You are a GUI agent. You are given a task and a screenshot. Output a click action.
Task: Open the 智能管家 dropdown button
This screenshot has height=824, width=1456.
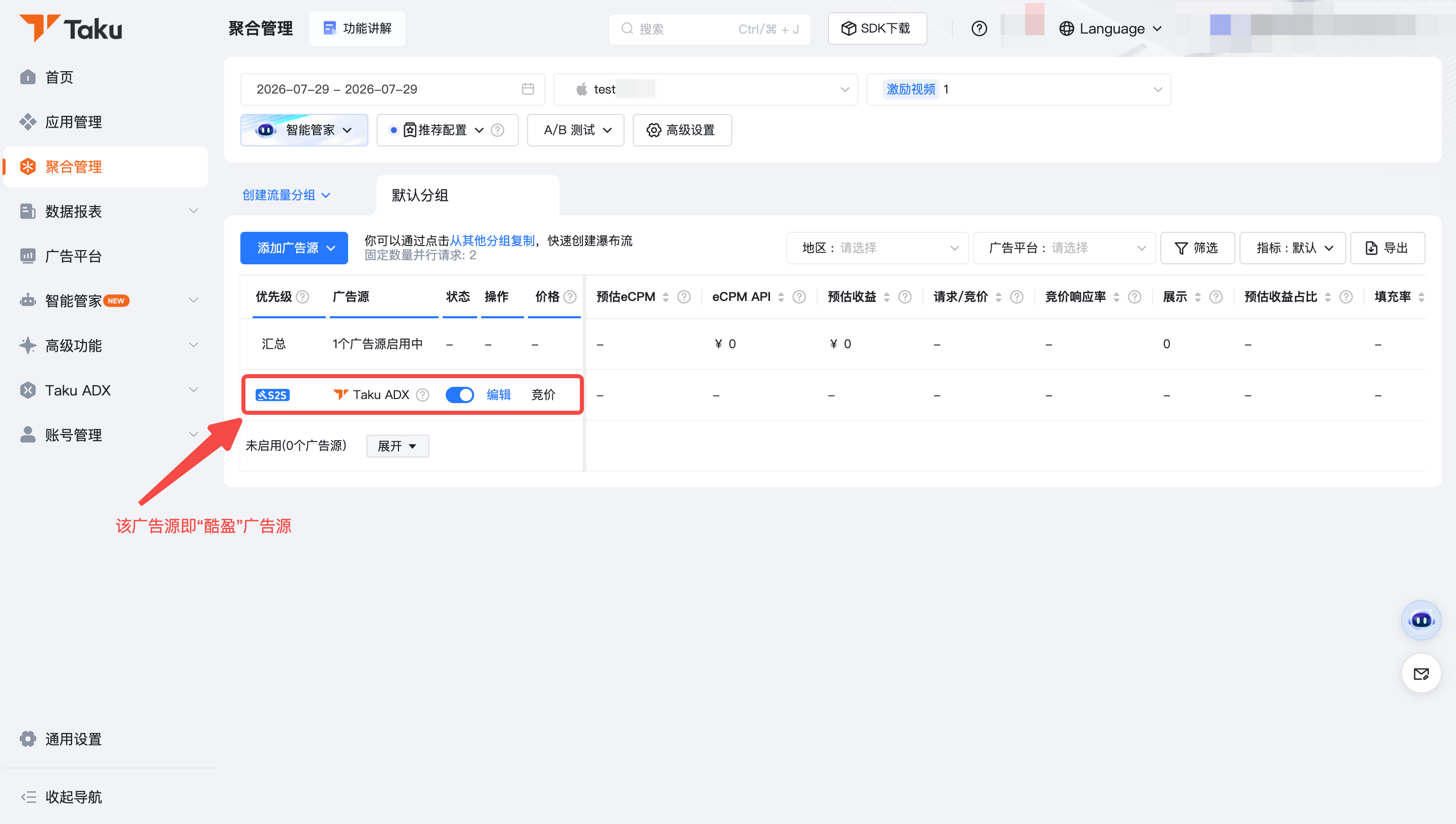[x=304, y=130]
